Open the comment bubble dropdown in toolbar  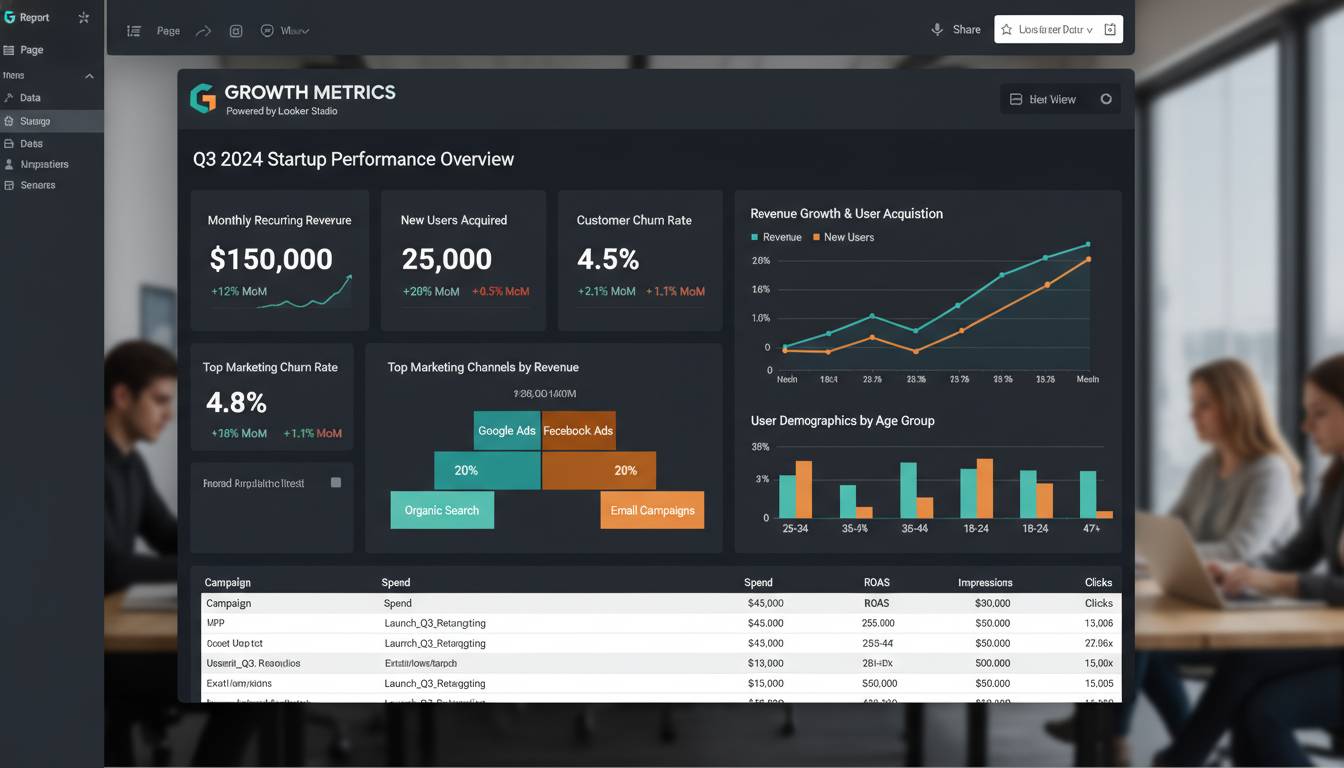point(284,31)
